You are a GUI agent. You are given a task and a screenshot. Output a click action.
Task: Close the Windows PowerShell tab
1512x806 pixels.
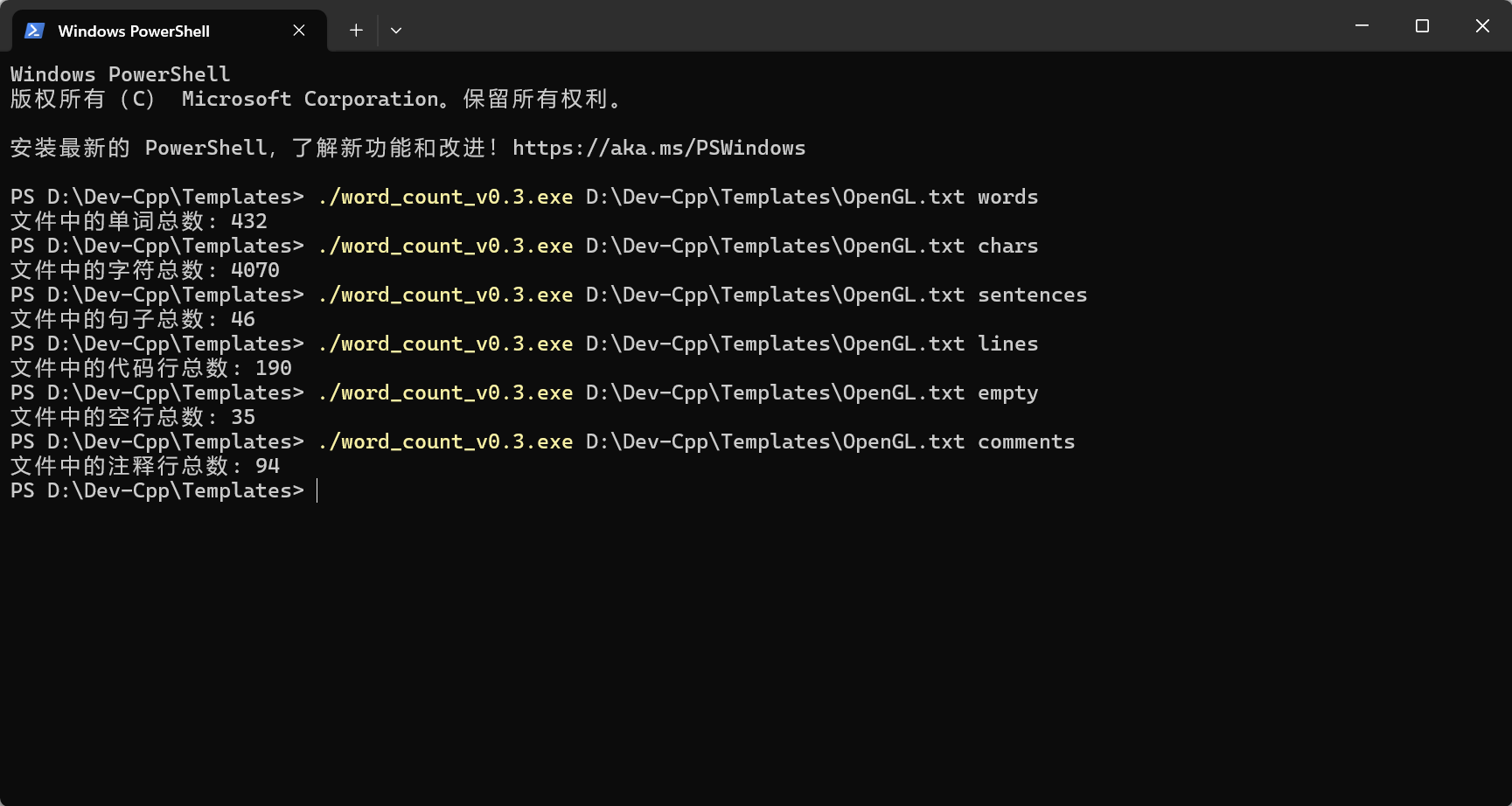(x=299, y=31)
